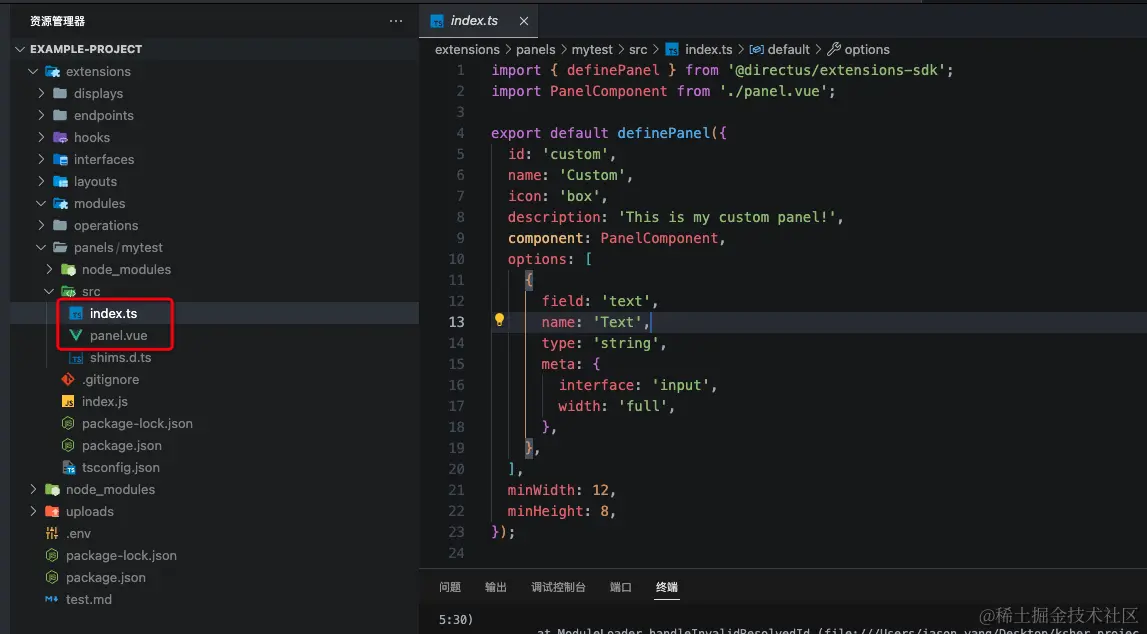Expand the hooks folder chevron

point(41,137)
